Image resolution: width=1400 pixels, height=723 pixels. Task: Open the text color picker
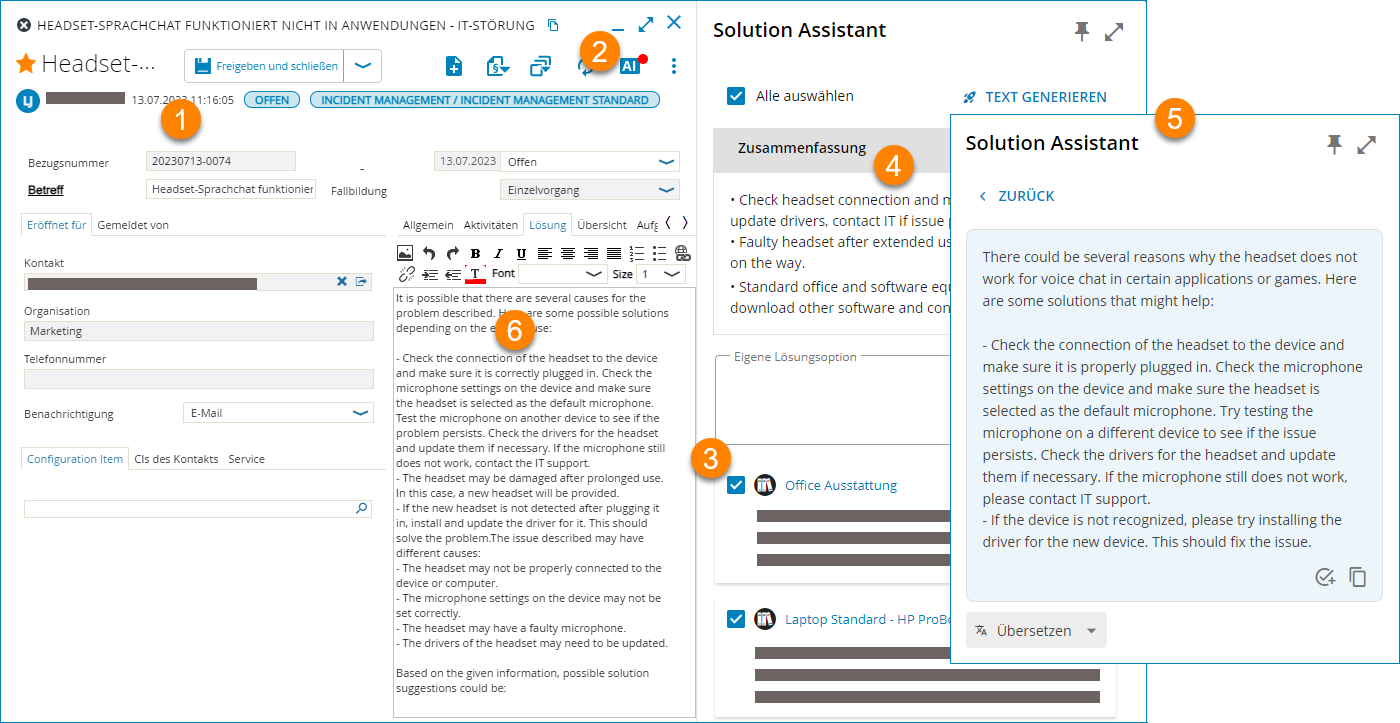click(x=476, y=274)
